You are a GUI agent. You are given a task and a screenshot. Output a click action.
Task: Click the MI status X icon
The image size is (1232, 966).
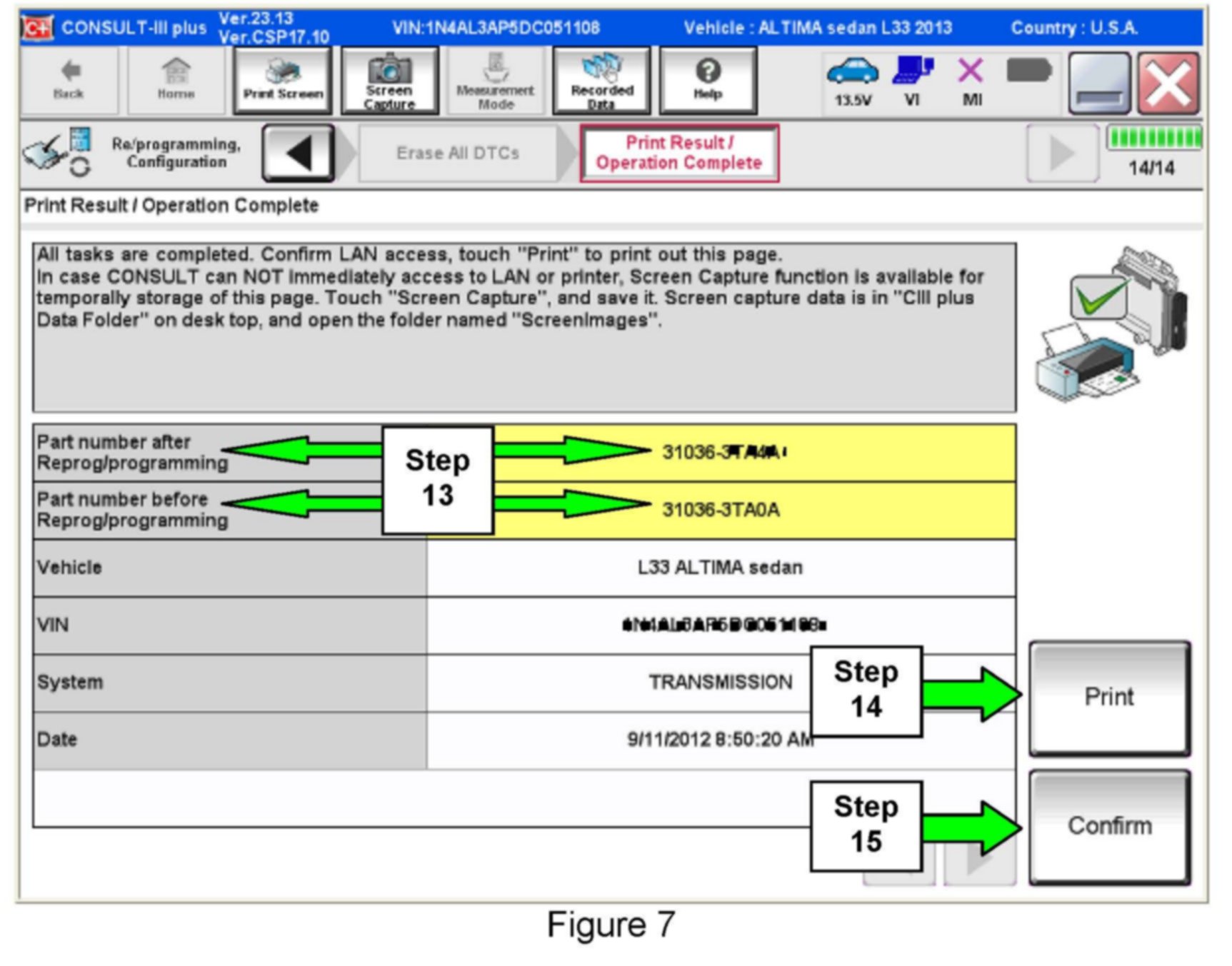point(971,72)
